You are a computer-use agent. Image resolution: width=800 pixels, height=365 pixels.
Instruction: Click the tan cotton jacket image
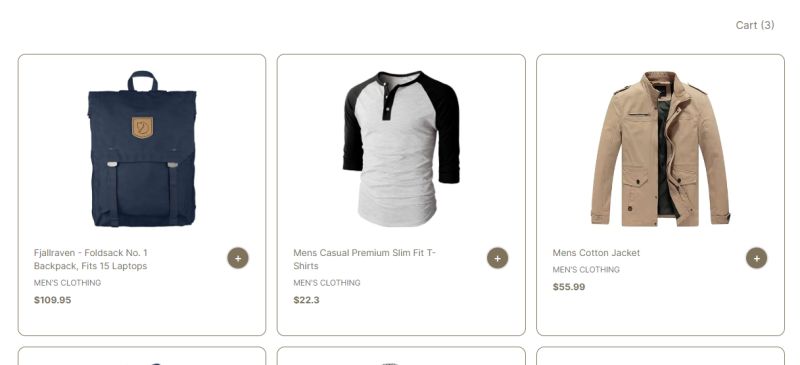pos(660,149)
